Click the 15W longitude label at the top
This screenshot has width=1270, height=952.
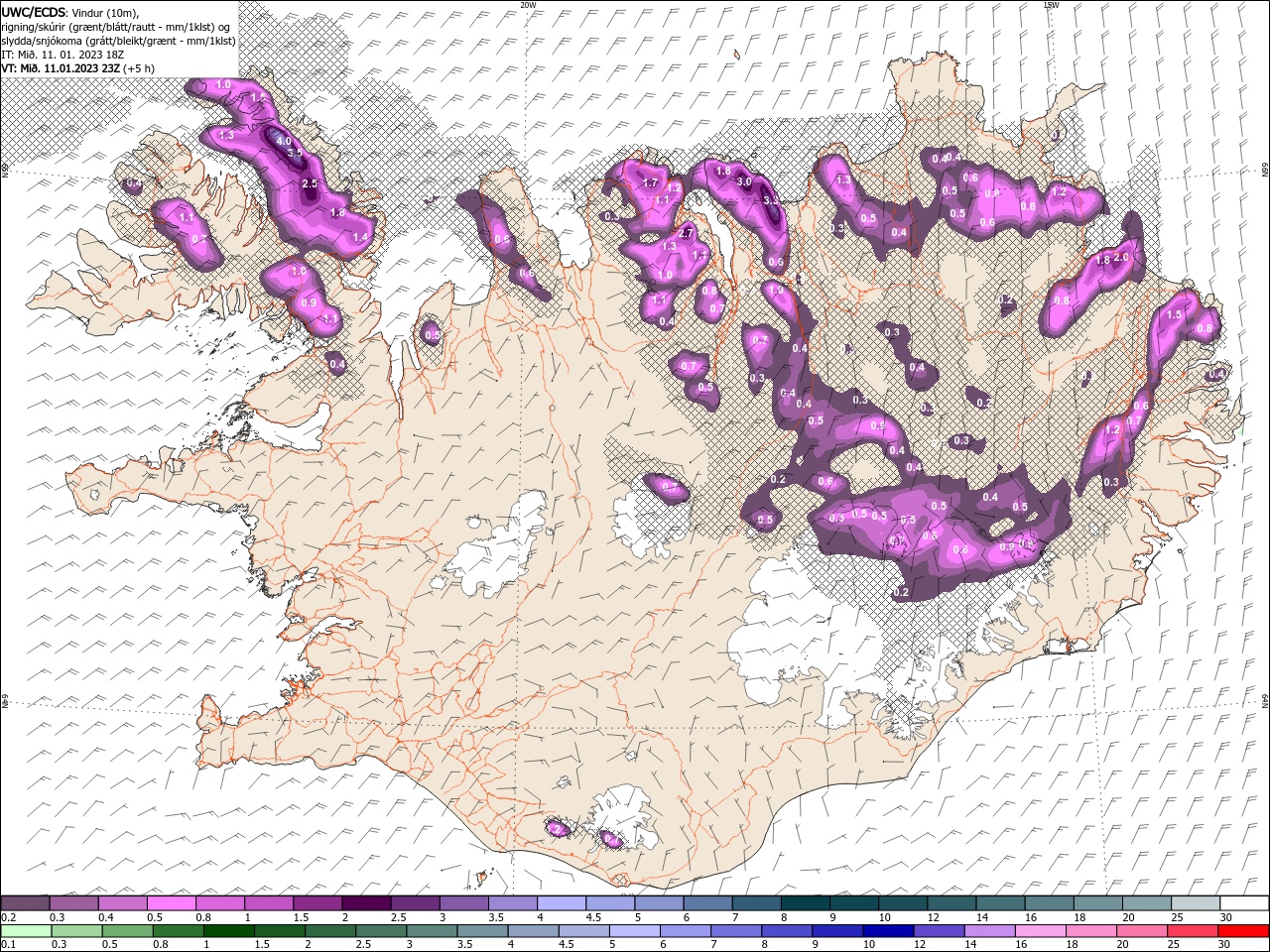click(1051, 5)
